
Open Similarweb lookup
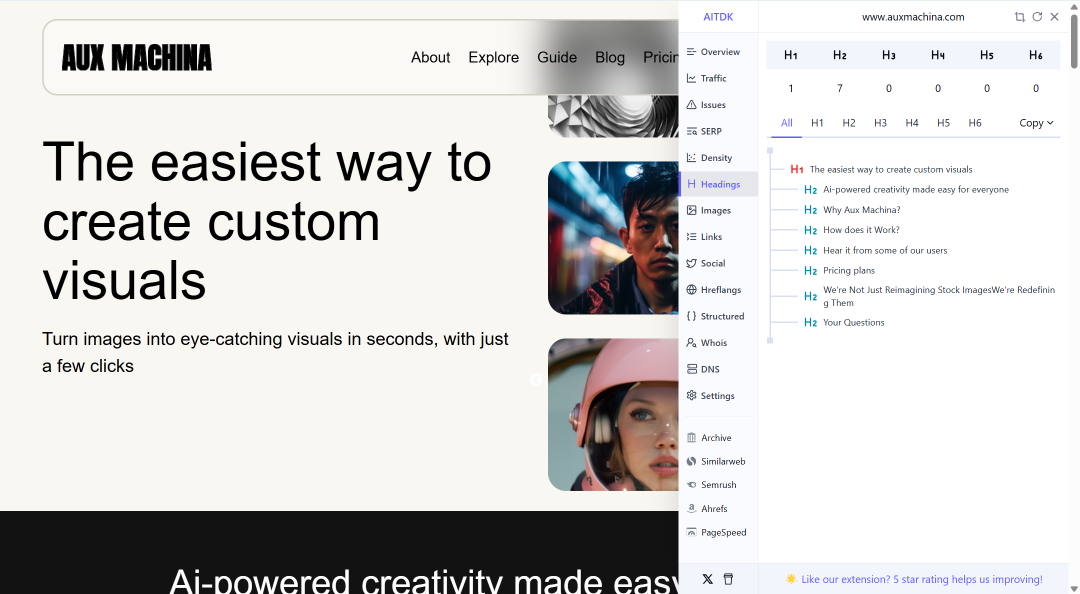(718, 461)
